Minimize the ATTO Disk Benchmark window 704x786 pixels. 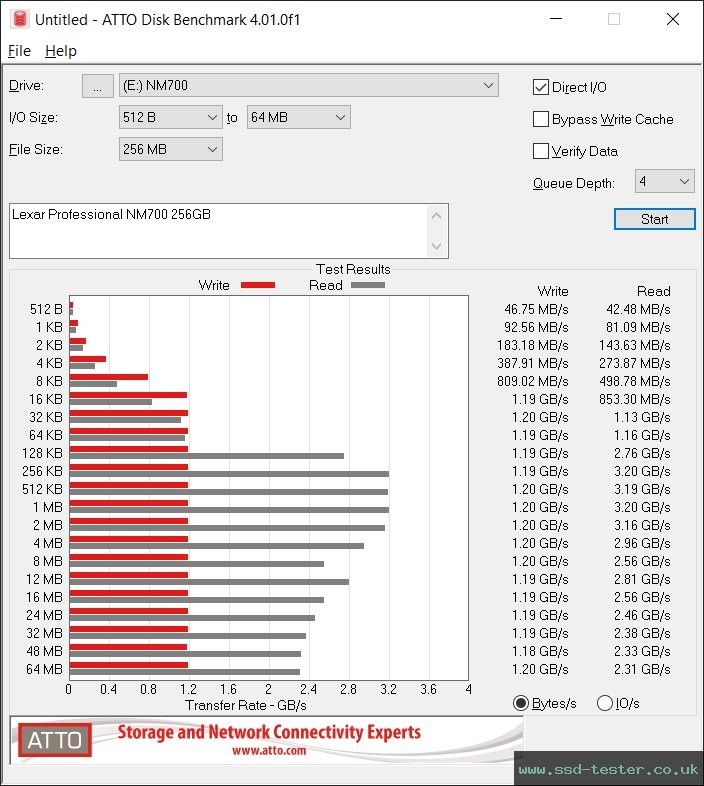pyautogui.click(x=556, y=19)
